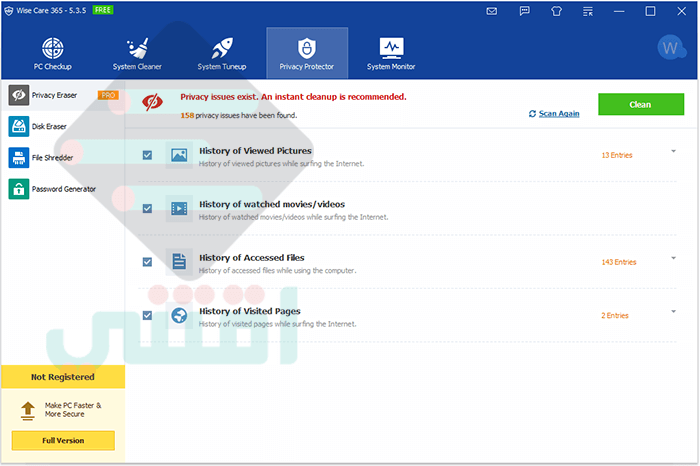
Task: Click the Privacy Eraser eye icon
Action: tap(19, 95)
